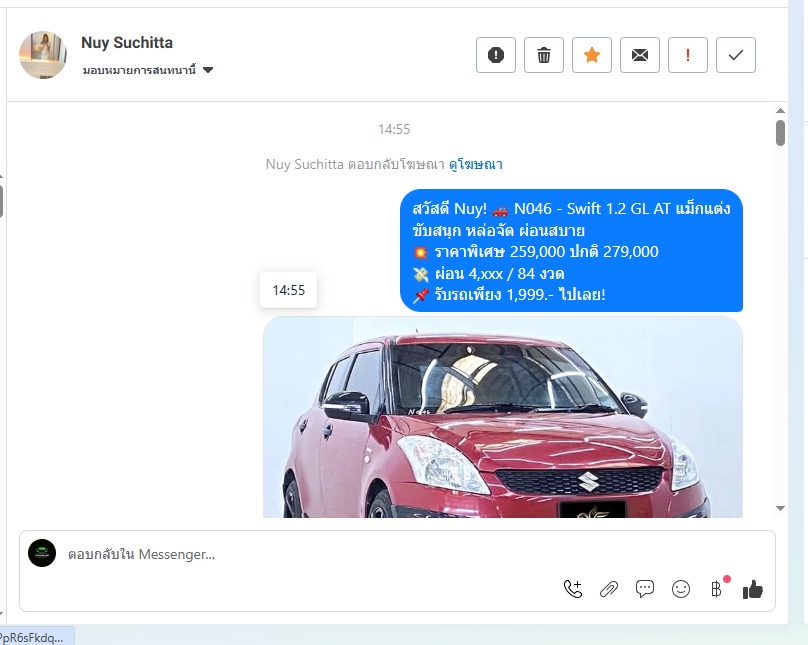Click the blue Swift 1.2 GL message bubble
The width and height of the screenshot is (808, 645).
[571, 251]
